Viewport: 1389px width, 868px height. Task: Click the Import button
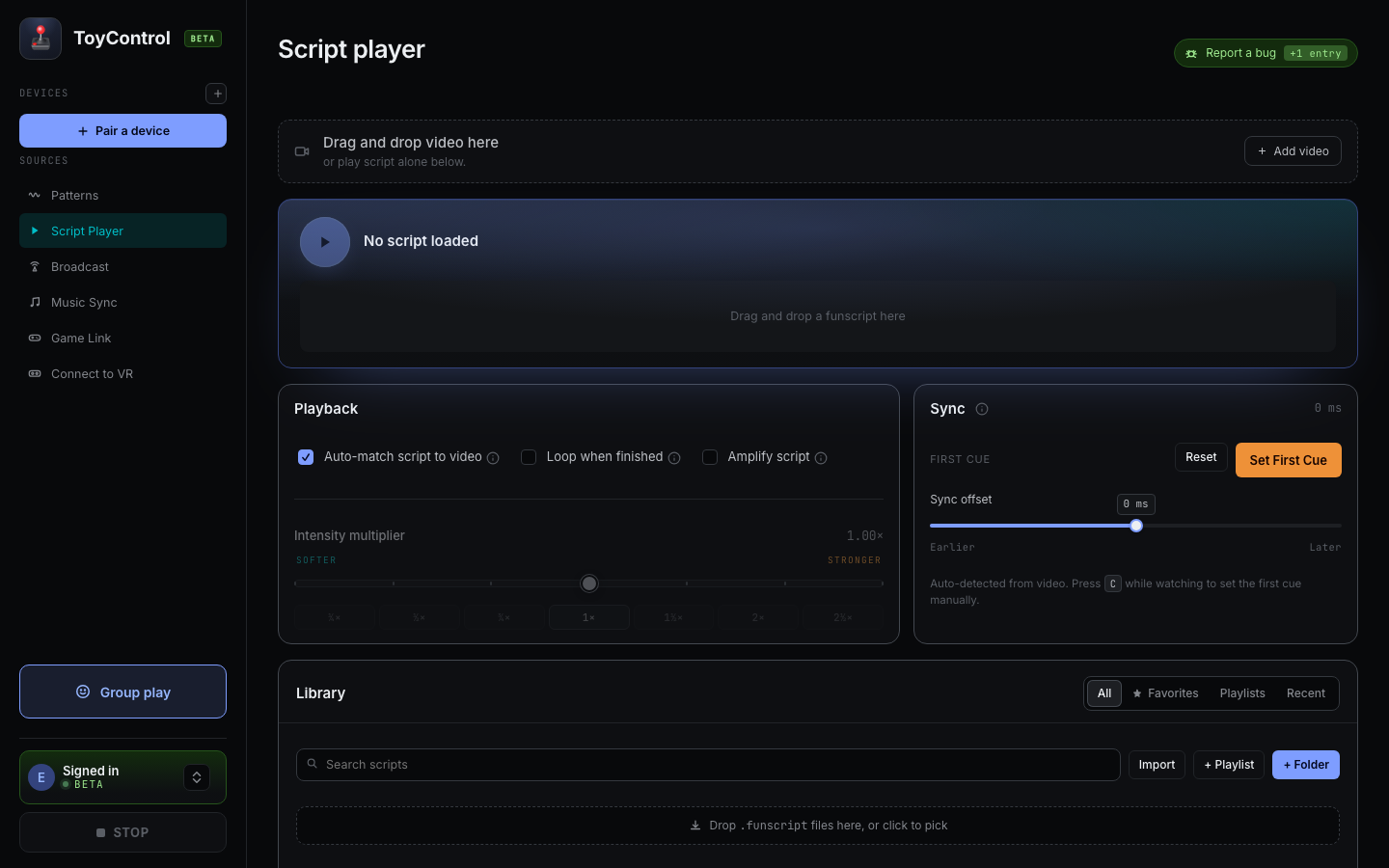(1157, 765)
